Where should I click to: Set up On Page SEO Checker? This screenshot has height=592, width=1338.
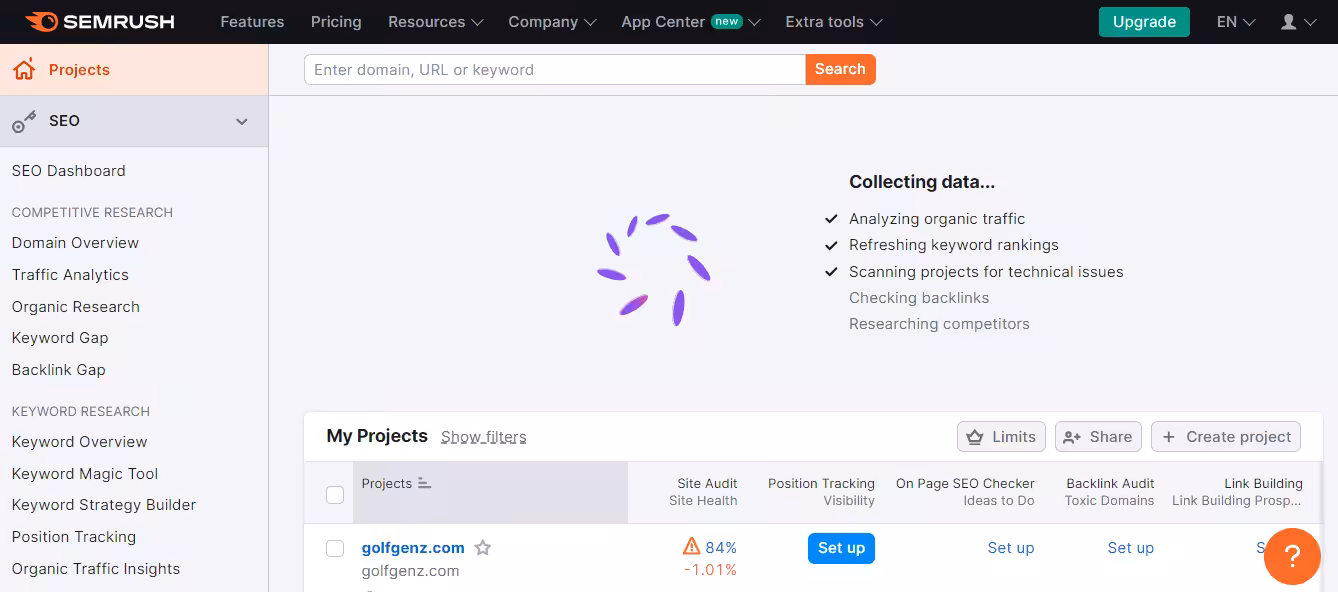(x=1011, y=548)
